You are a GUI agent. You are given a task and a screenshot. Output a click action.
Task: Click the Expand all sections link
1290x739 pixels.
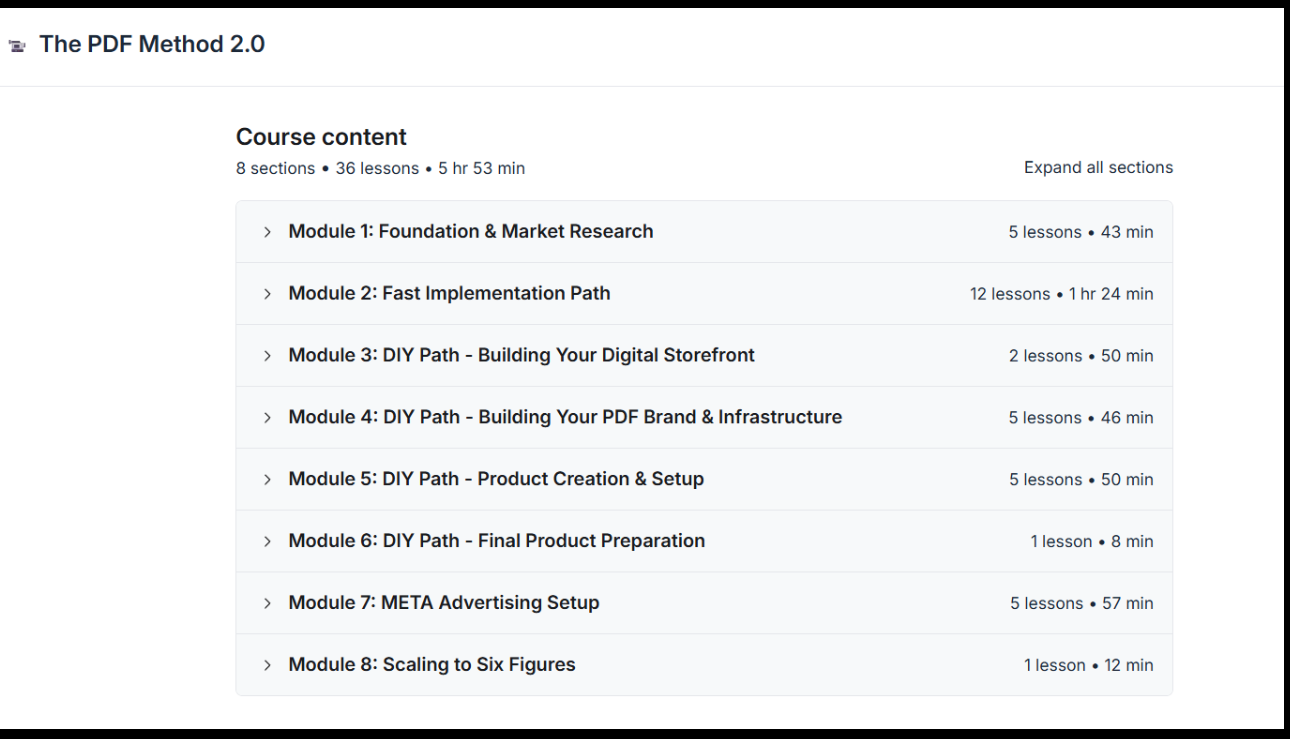pos(1098,167)
